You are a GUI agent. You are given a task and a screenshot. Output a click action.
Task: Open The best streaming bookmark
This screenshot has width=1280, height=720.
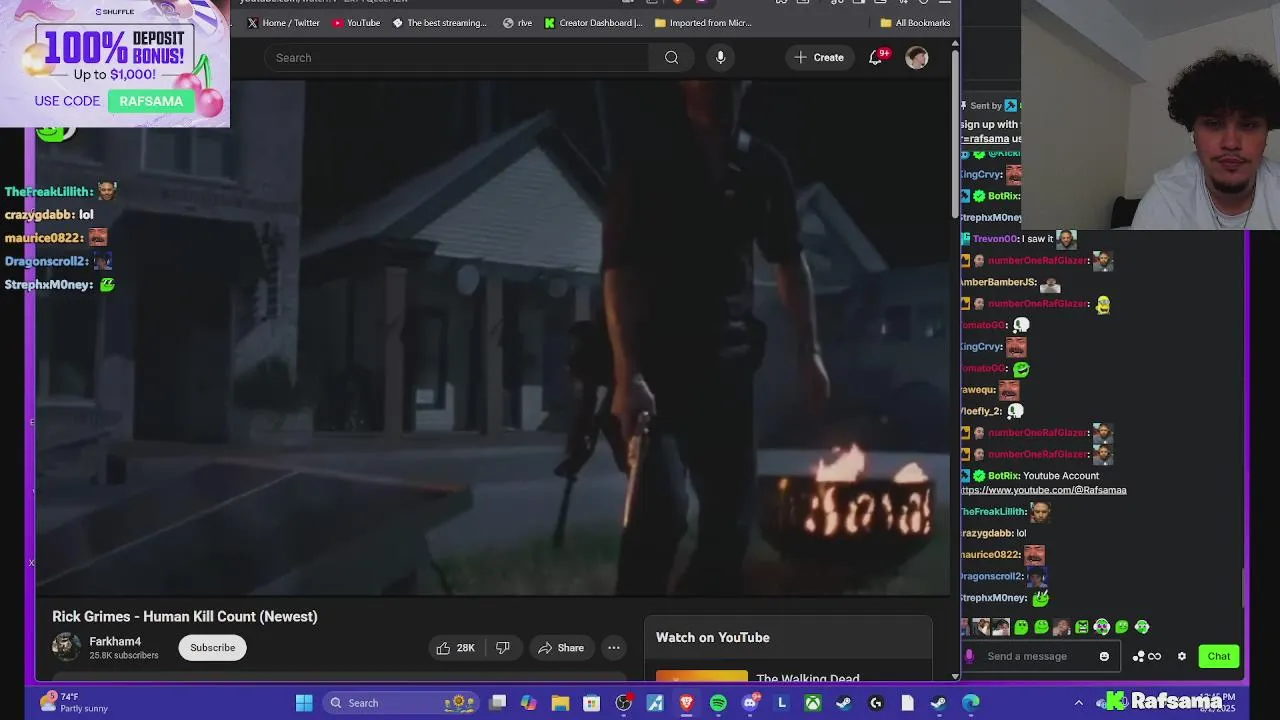(x=440, y=23)
